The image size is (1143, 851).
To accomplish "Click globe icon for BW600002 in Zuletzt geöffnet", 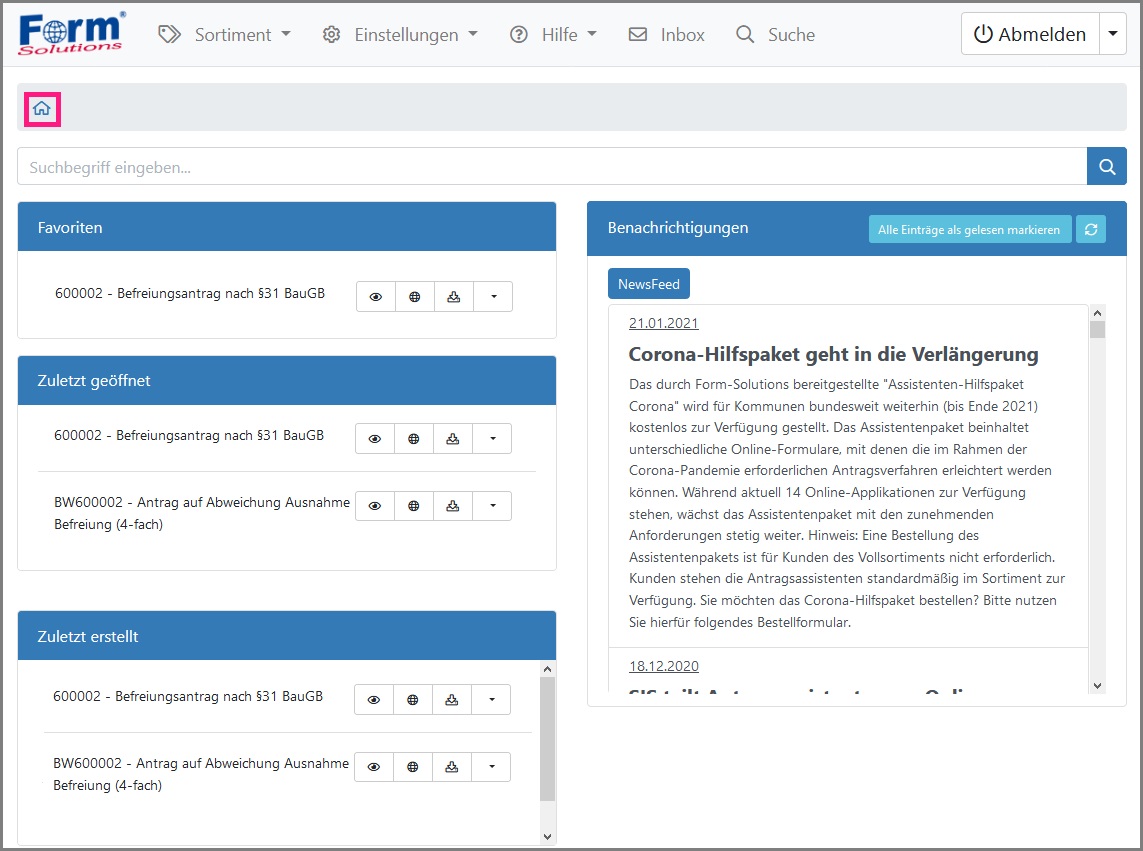I will pyautogui.click(x=413, y=506).
